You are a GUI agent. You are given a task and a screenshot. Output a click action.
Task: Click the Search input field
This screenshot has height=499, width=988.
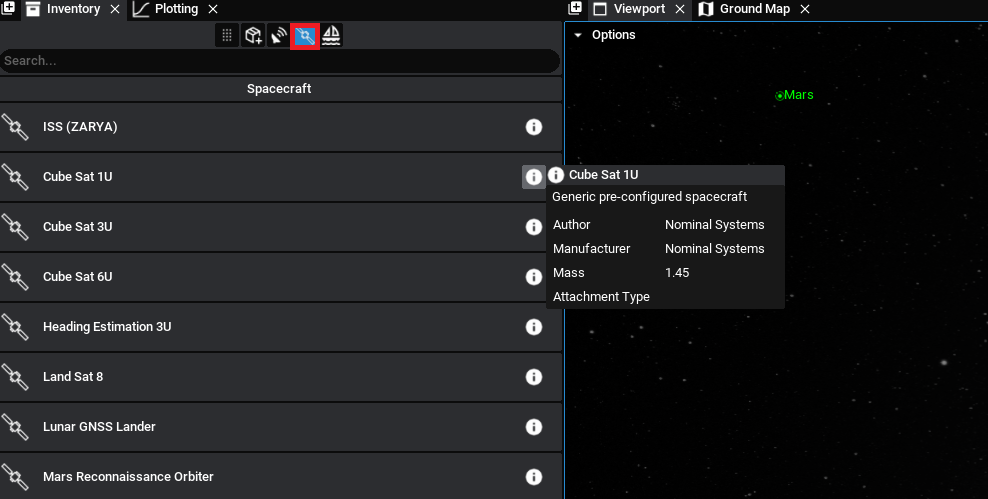coord(280,61)
